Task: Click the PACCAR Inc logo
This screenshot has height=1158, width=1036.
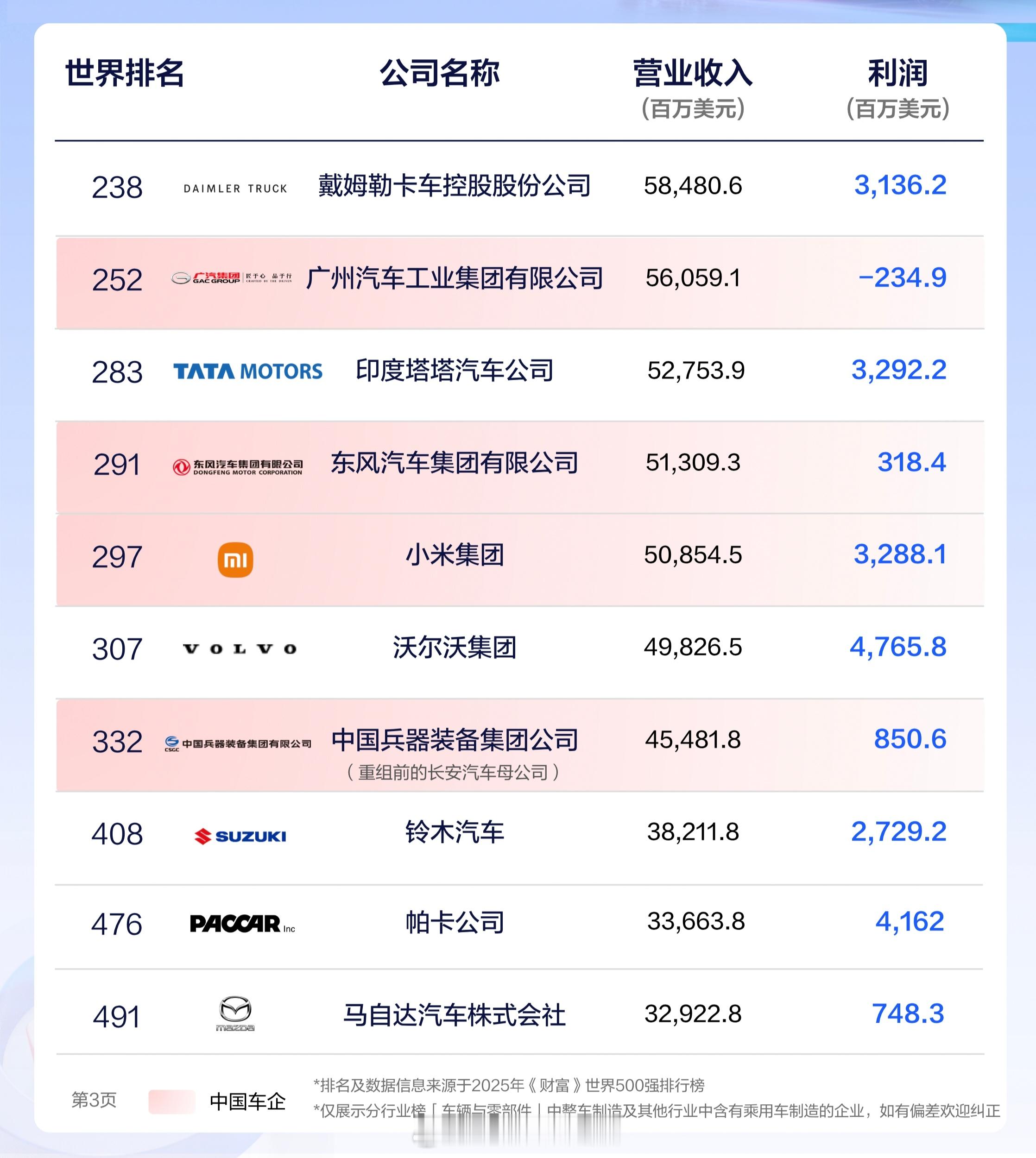Action: tap(242, 924)
